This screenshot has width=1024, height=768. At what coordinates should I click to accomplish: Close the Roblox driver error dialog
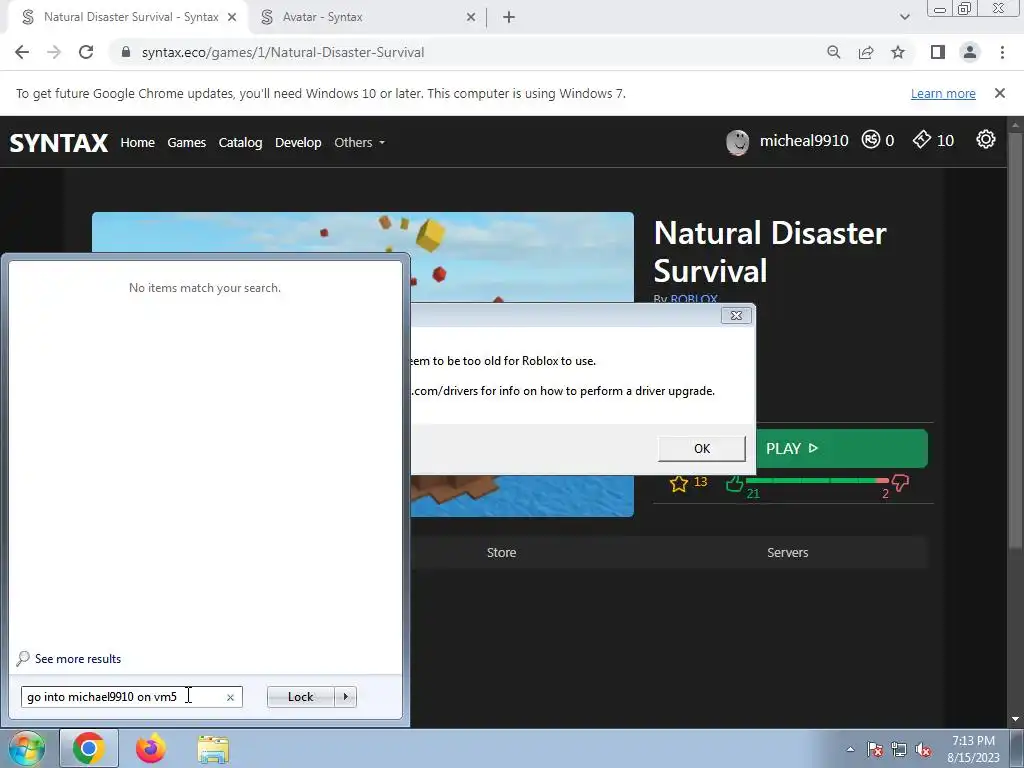736,315
